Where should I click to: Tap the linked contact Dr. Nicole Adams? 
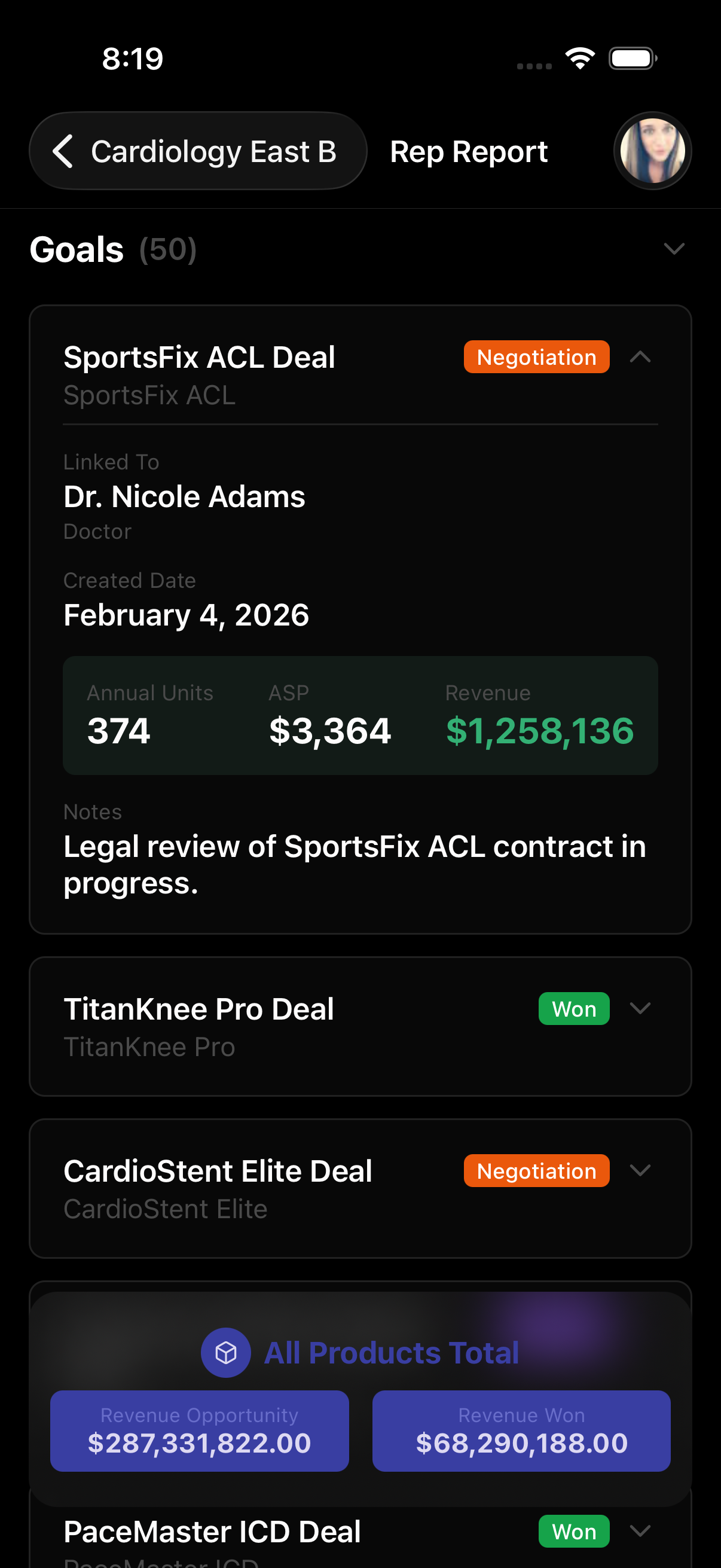(184, 497)
